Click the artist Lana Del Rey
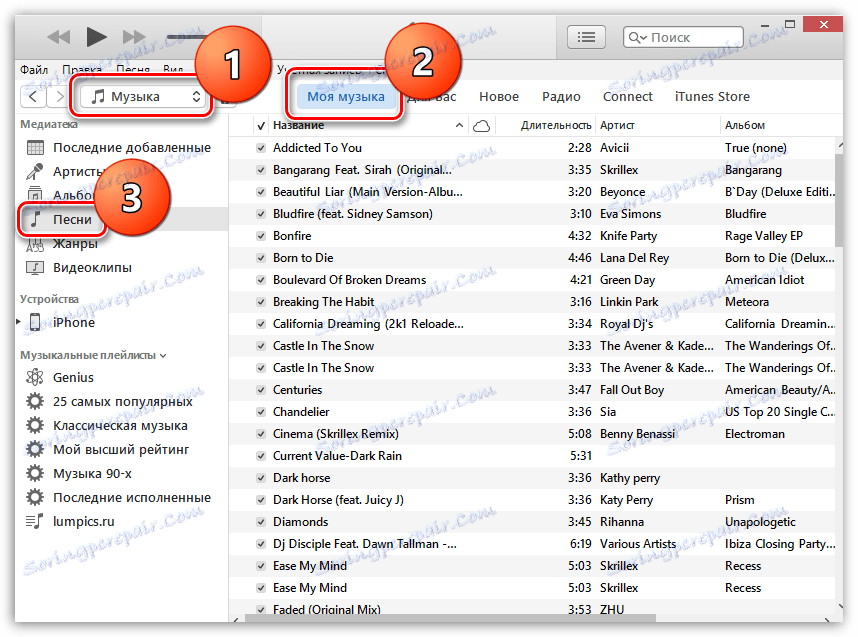This screenshot has height=637, width=858. point(634,258)
